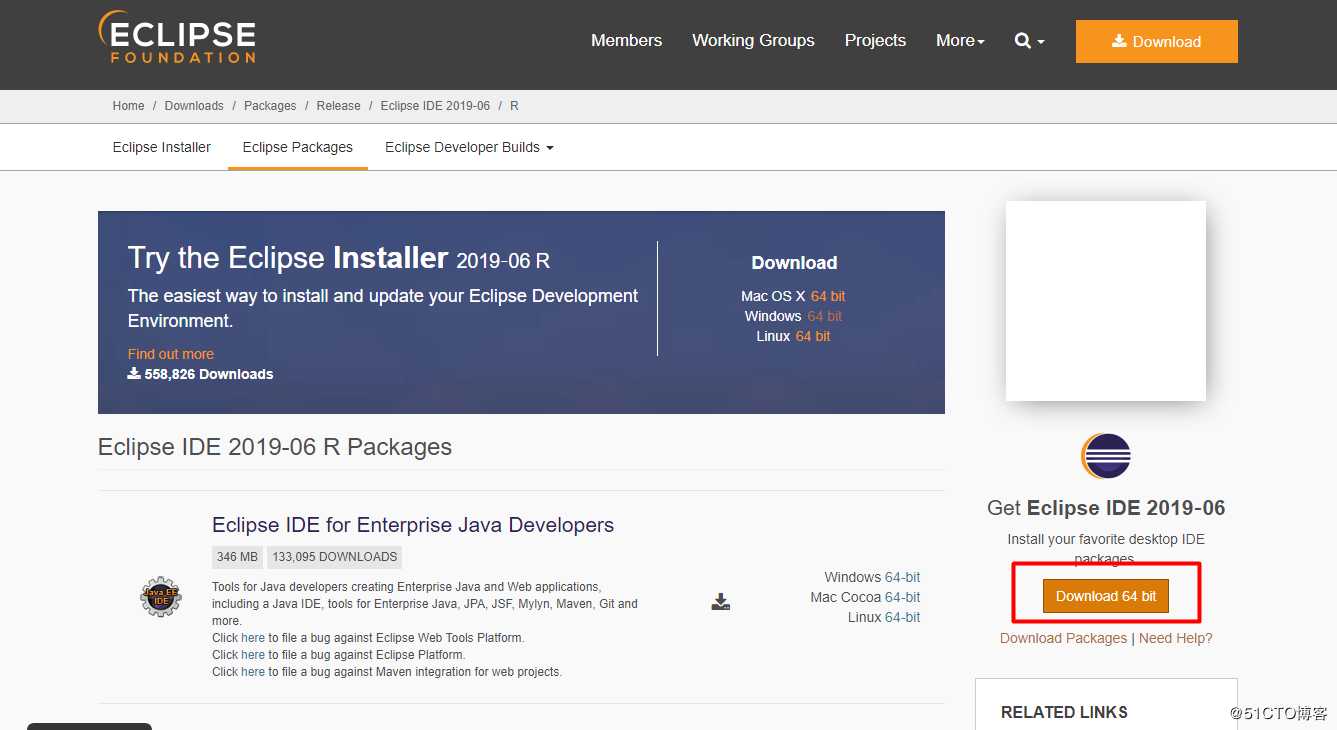1337x730 pixels.
Task: Expand Eclipse Developer Builds dropdown
Action: (469, 147)
